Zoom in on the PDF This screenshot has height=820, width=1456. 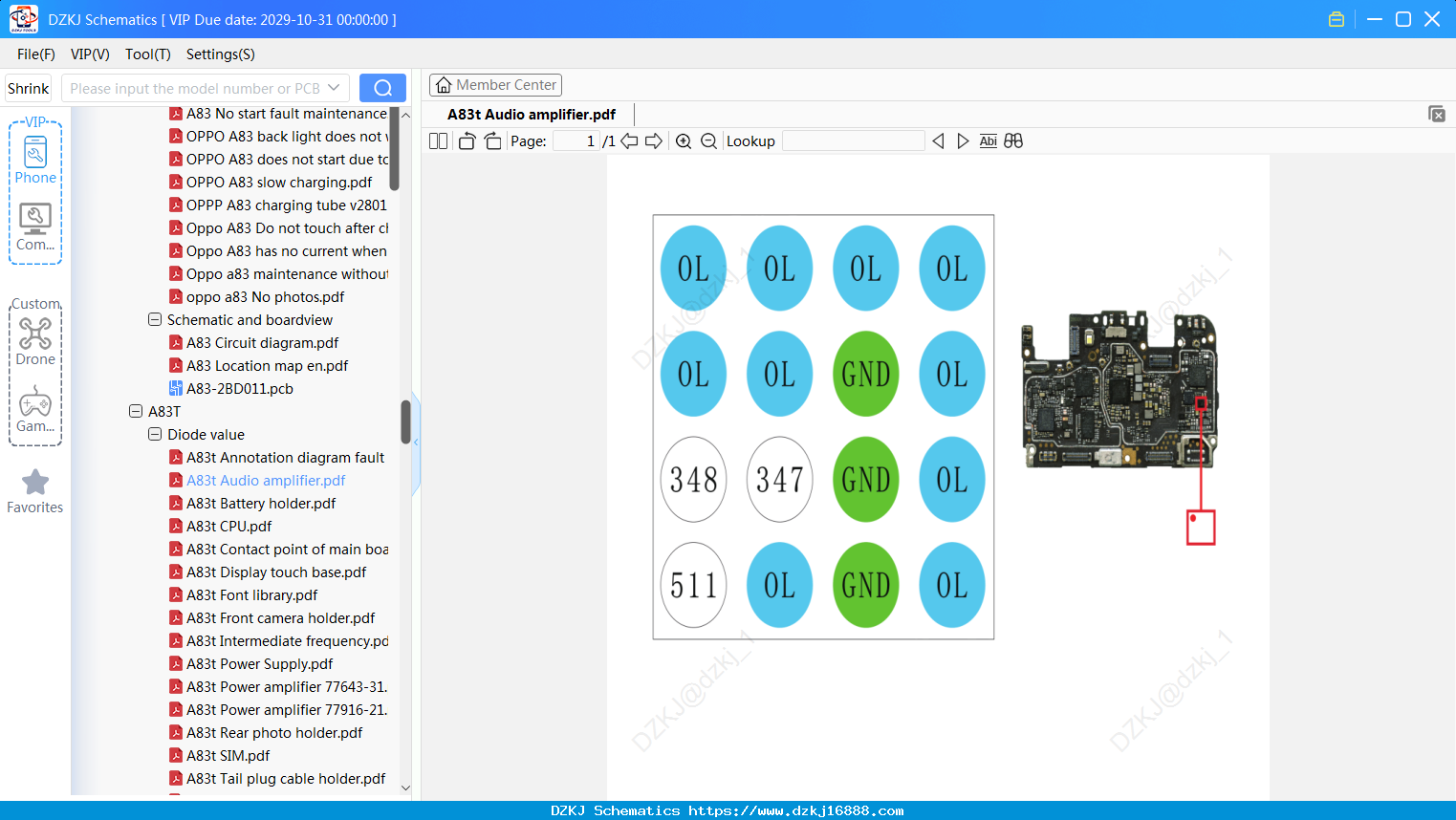pyautogui.click(x=684, y=141)
